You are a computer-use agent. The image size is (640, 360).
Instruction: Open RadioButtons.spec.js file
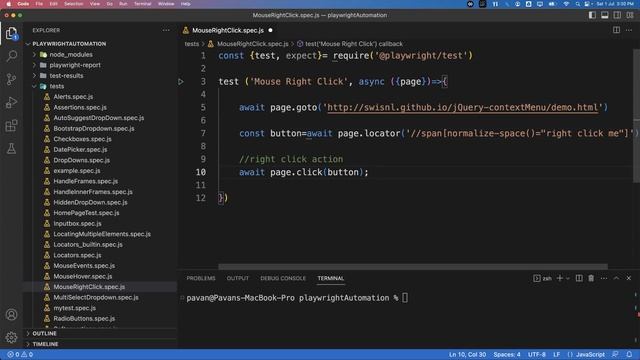[84, 318]
